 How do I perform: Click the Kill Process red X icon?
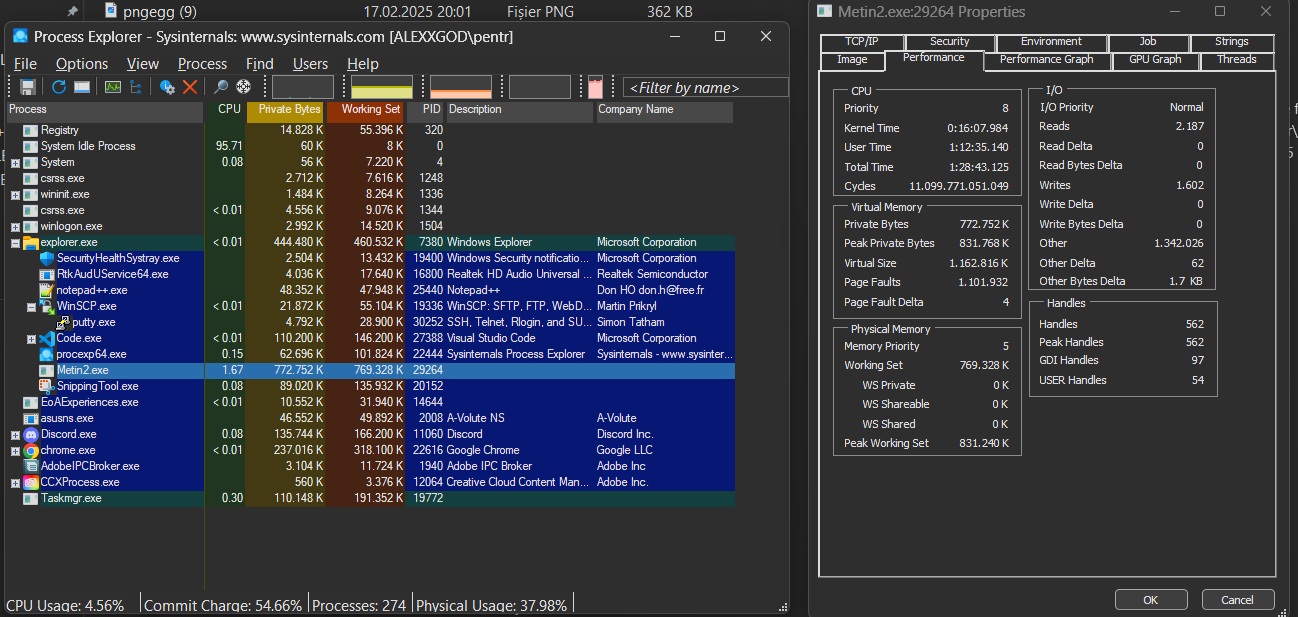[189, 88]
